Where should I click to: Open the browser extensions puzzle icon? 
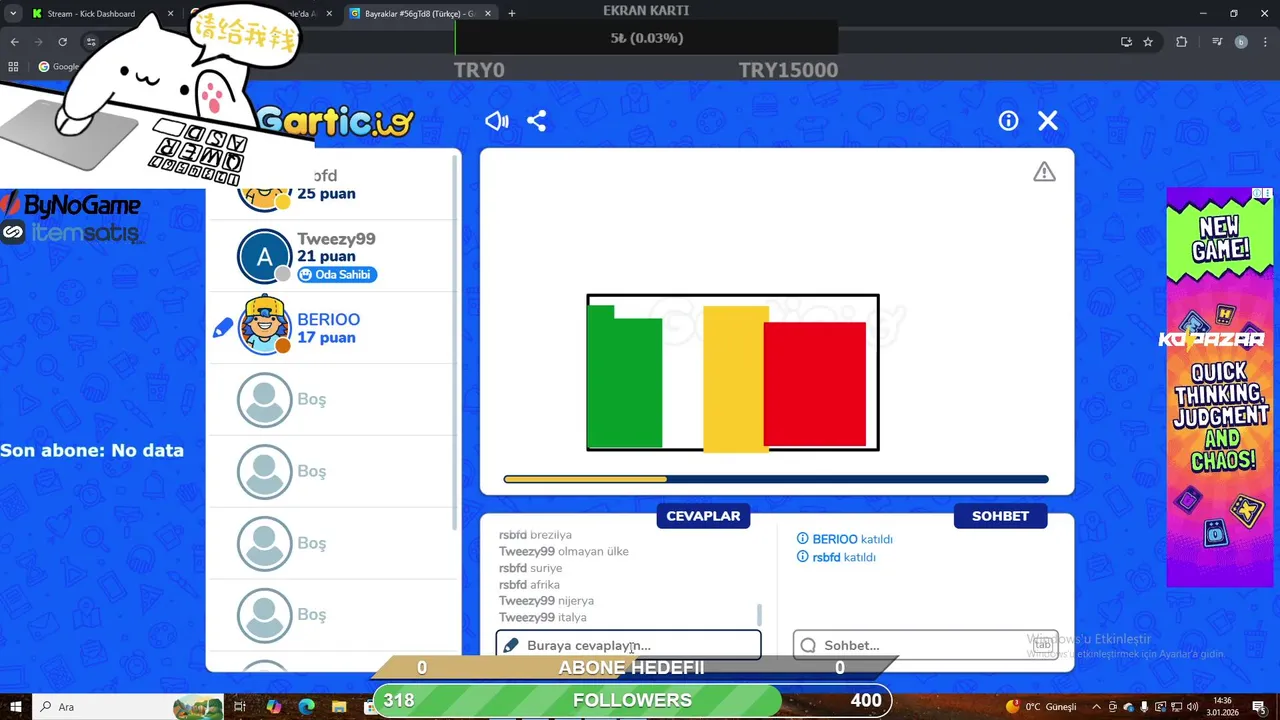tap(1182, 42)
